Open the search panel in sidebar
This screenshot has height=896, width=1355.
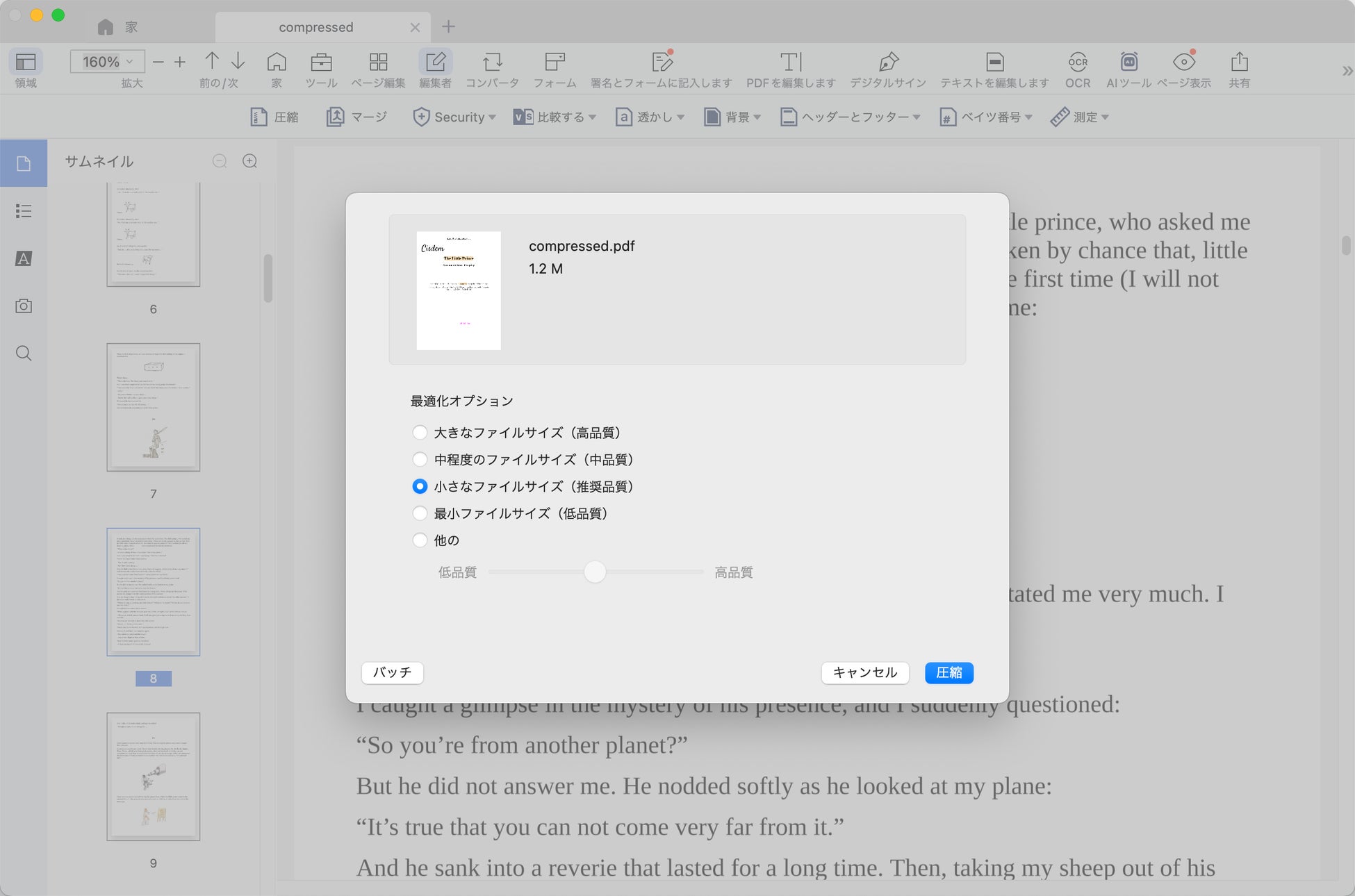[24, 353]
